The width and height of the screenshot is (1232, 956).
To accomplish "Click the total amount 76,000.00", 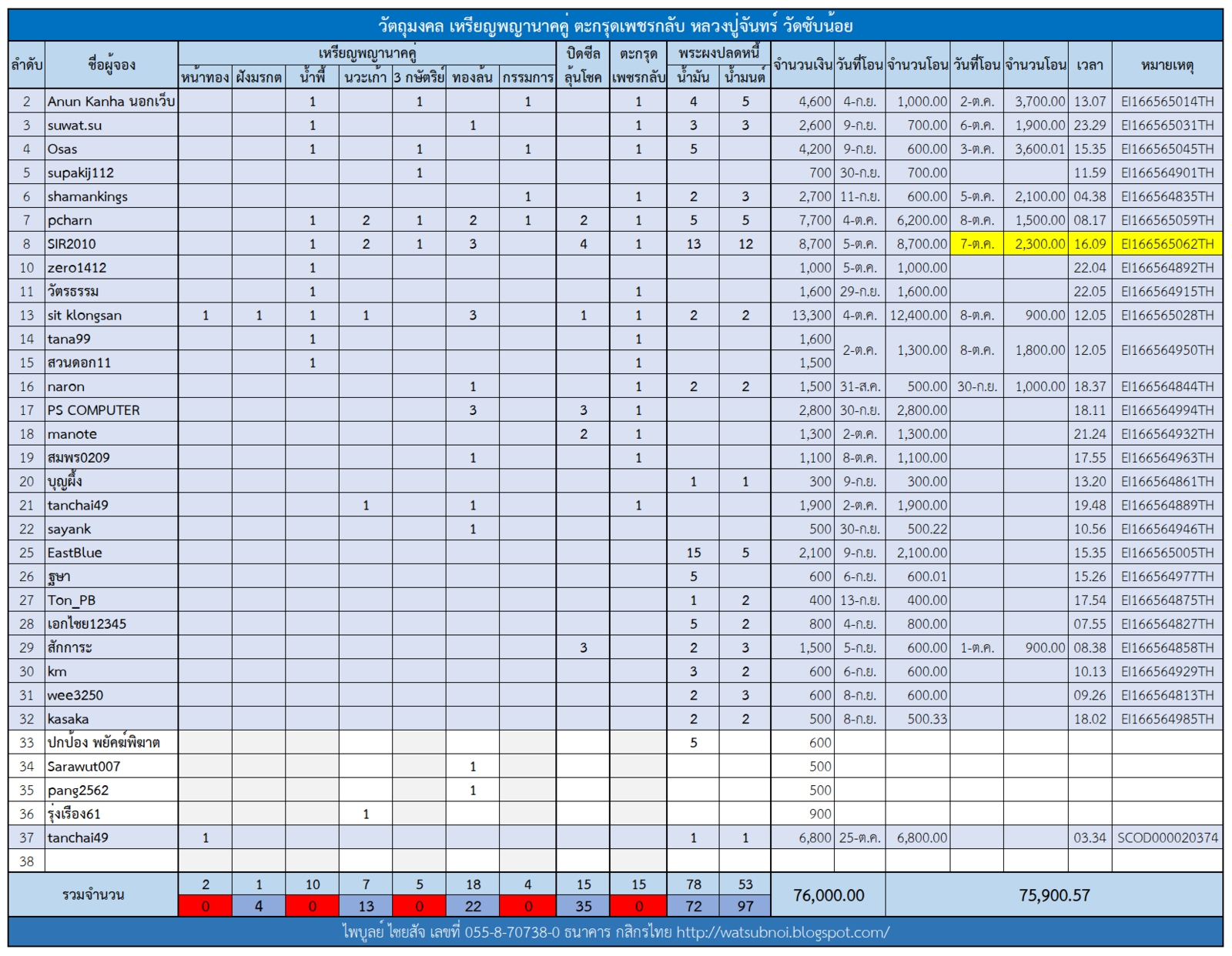I will coord(829,895).
